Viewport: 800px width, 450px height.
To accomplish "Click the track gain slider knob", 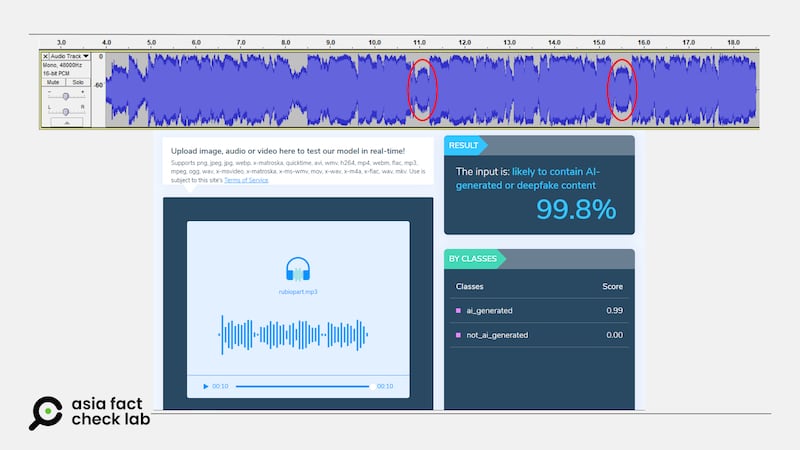I will click(66, 96).
